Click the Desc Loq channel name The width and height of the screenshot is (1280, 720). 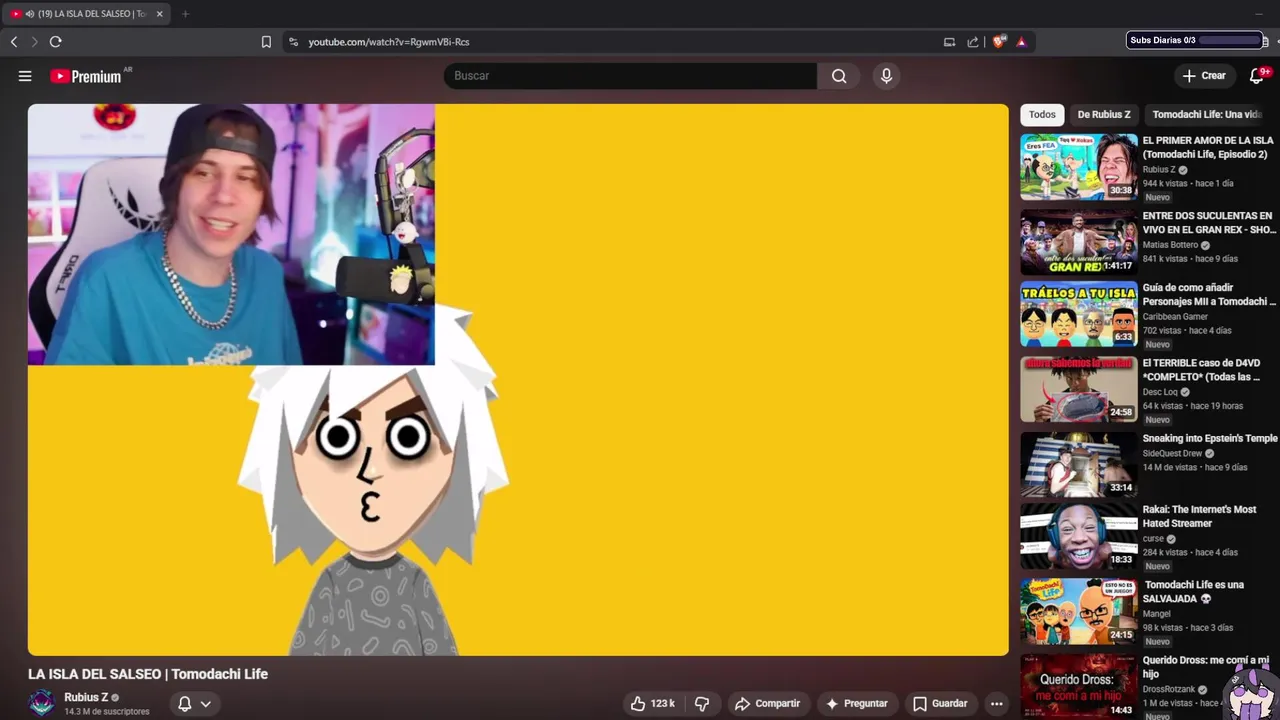coord(1160,392)
